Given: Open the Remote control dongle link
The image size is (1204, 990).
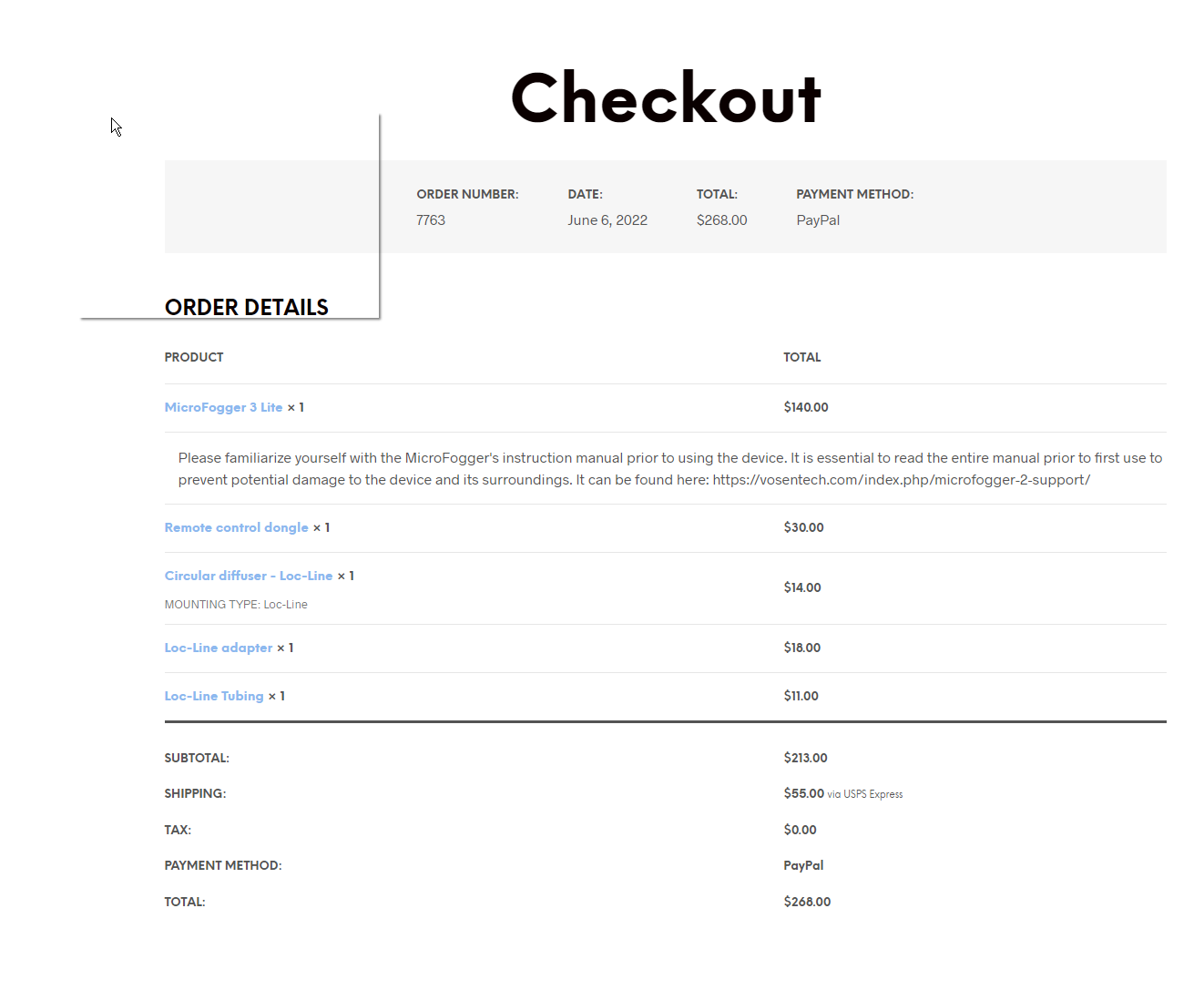Looking at the screenshot, I should (236, 527).
